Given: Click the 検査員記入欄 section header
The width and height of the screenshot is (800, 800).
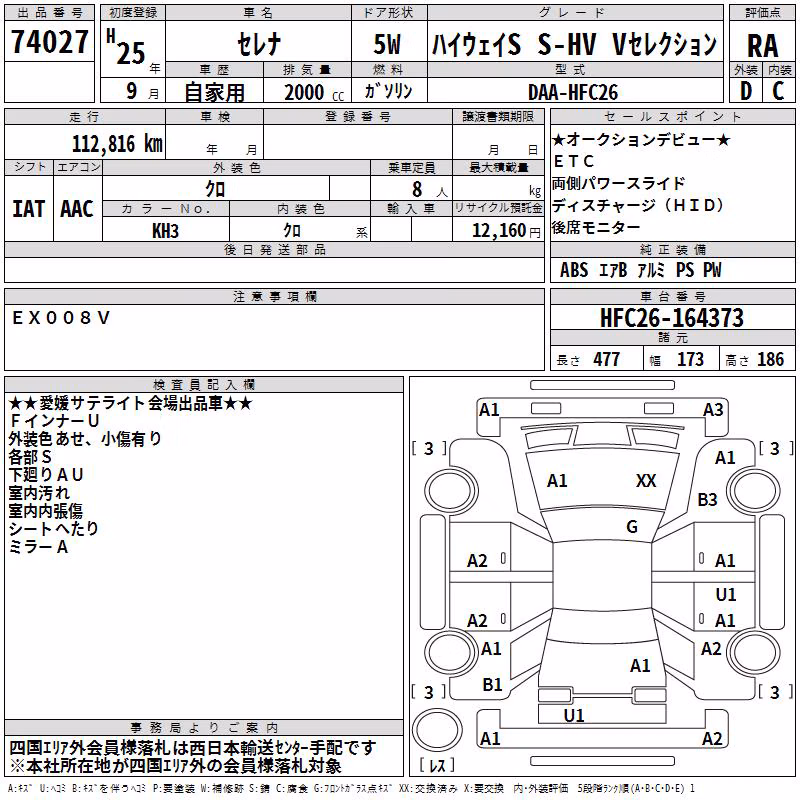Looking at the screenshot, I should 204,385.
